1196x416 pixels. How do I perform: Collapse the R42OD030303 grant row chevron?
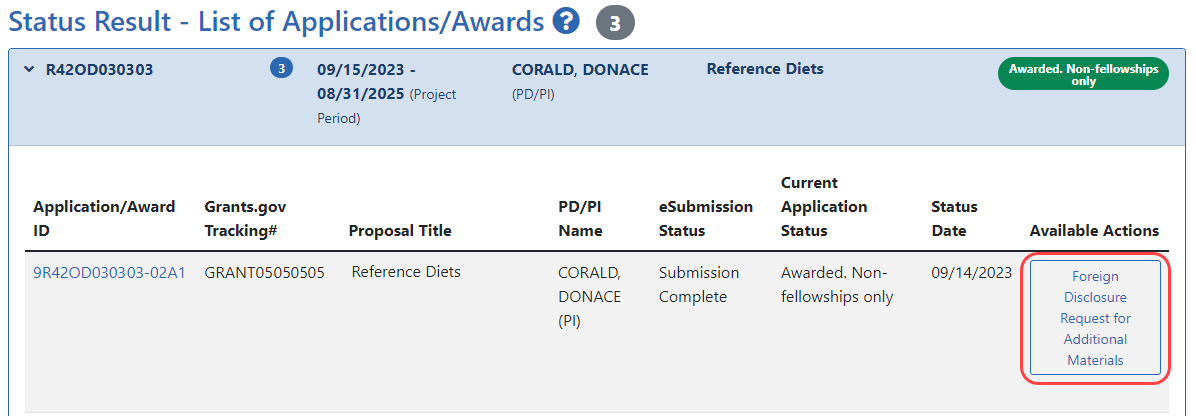[x=27, y=70]
